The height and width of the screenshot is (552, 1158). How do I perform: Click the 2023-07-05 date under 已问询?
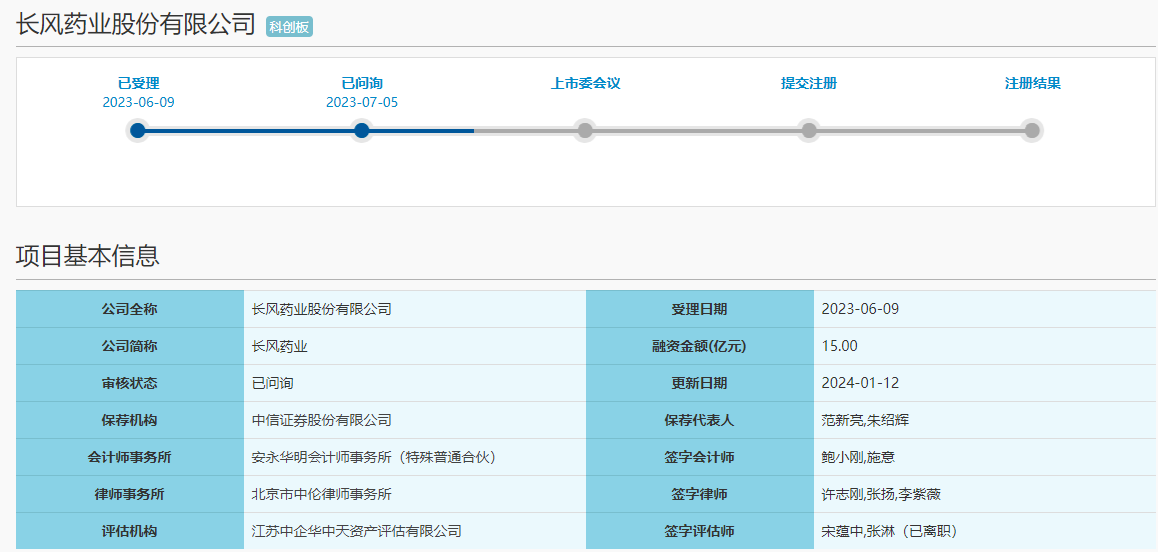pos(362,102)
